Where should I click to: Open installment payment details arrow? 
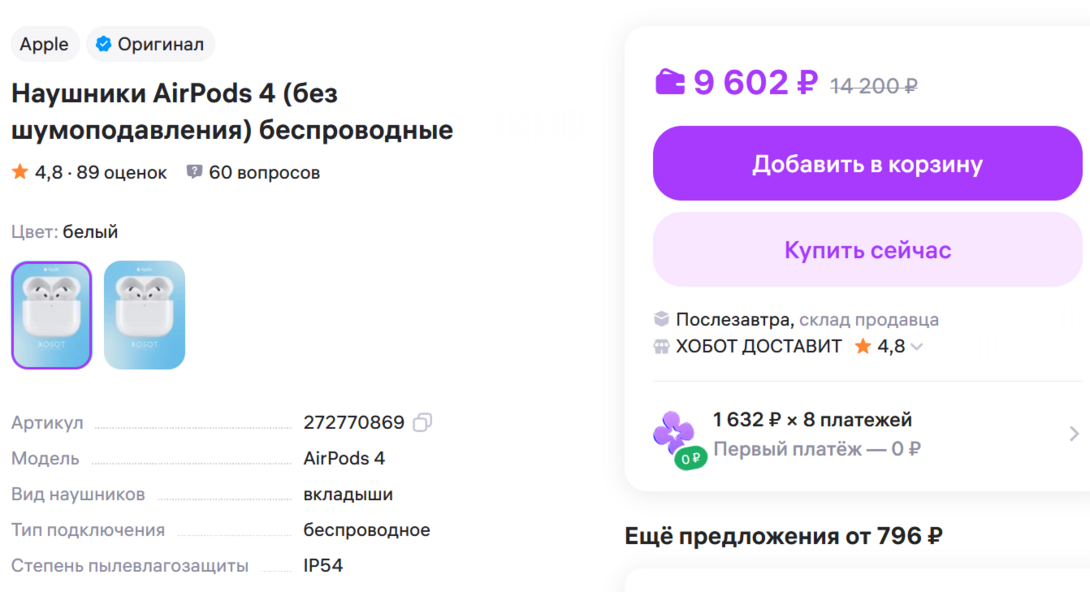(x=1074, y=434)
